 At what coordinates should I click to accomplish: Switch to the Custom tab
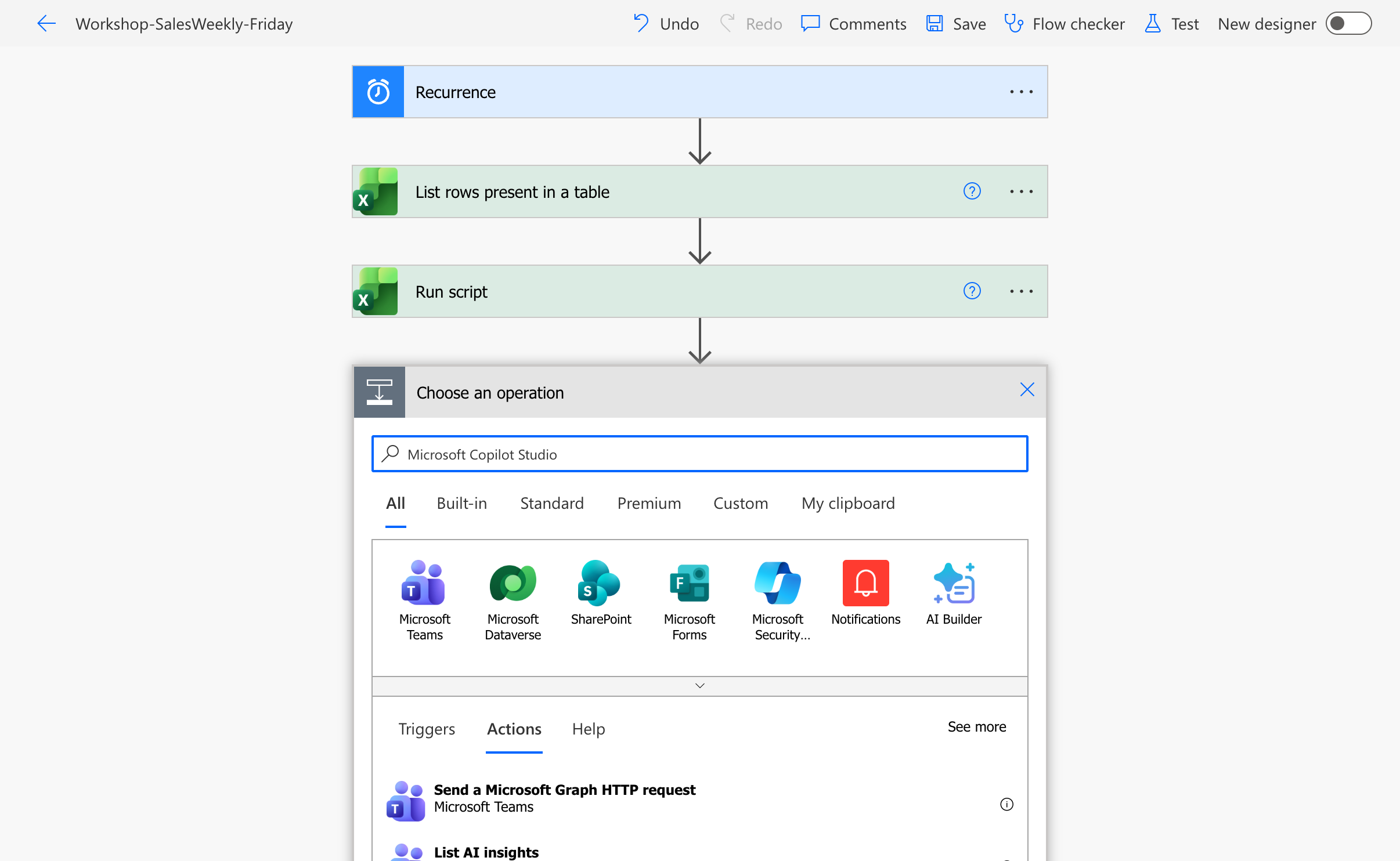tap(741, 504)
